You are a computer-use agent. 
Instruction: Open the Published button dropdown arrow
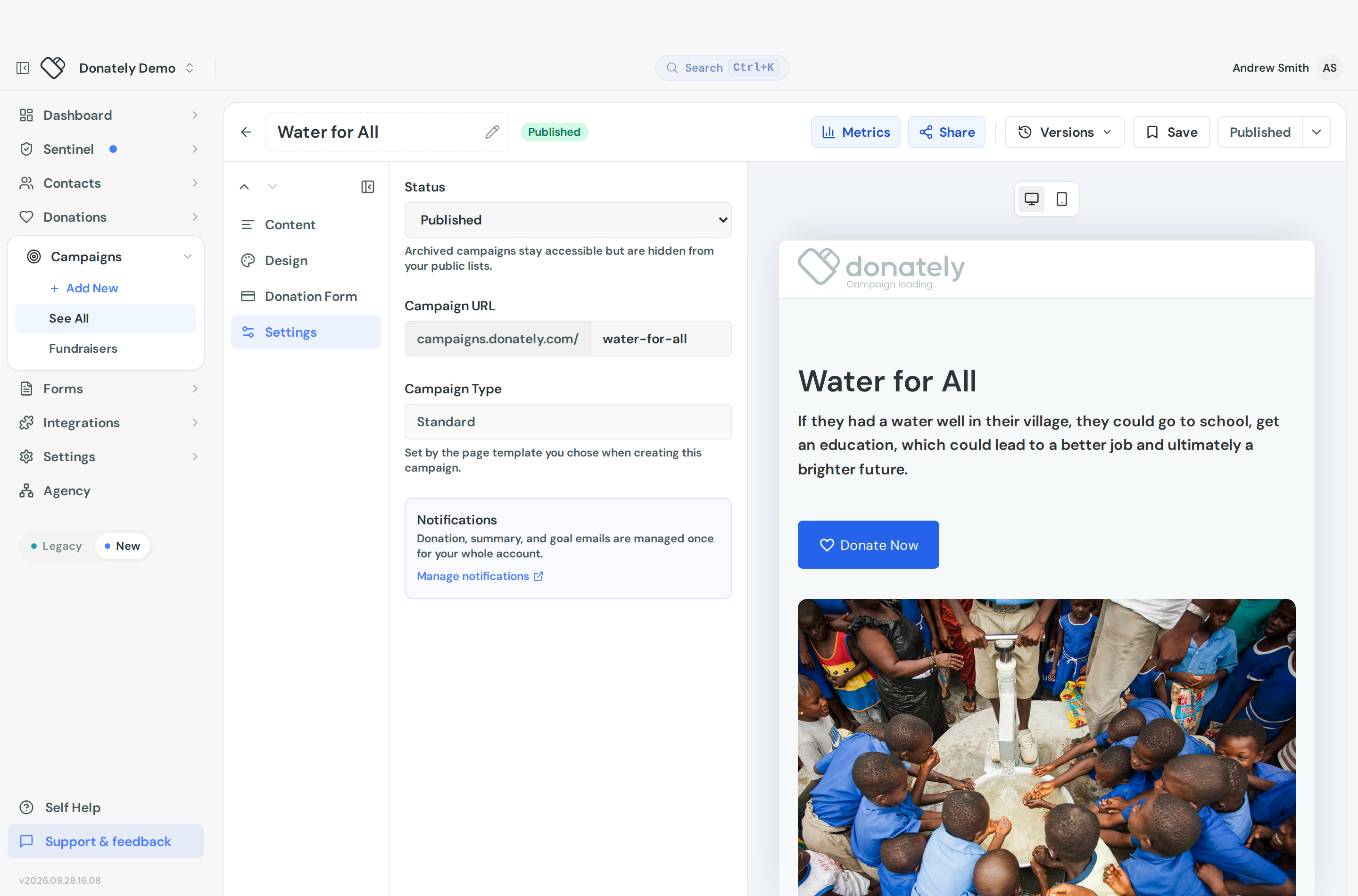1317,132
